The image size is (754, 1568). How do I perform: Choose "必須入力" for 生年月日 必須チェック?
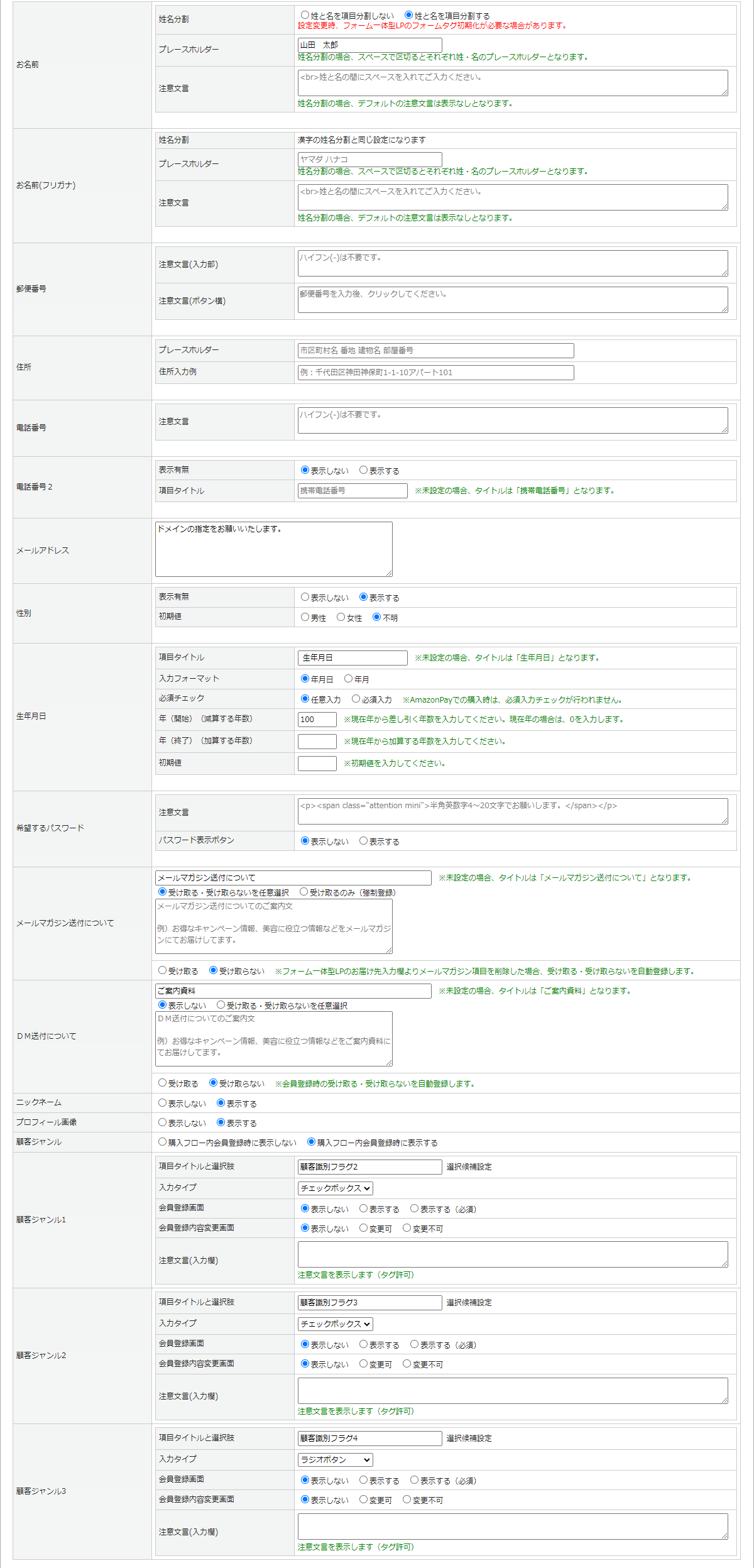356,699
